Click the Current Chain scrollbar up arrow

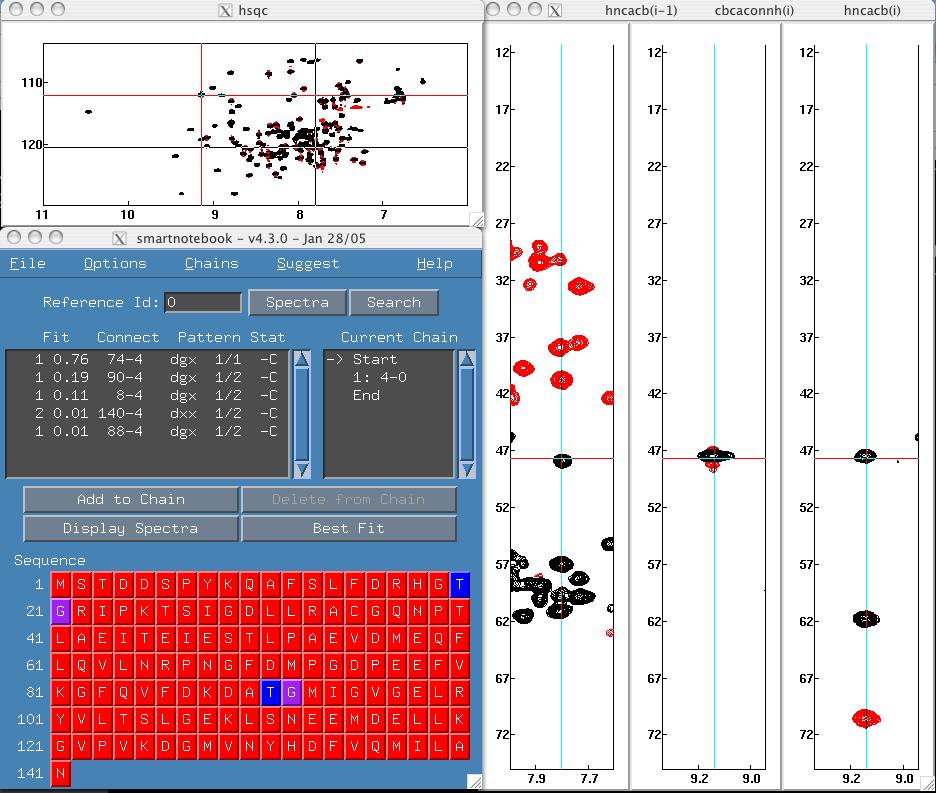coord(466,359)
